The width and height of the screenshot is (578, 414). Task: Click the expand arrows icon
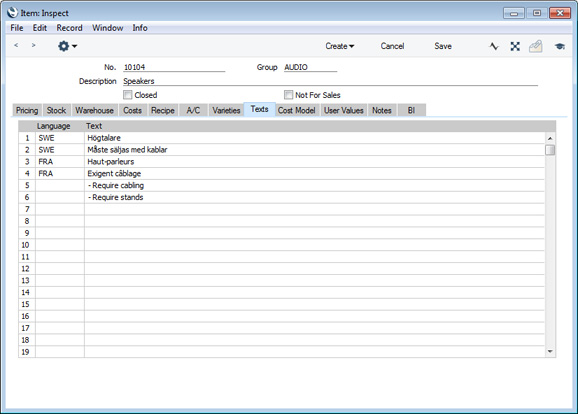[515, 46]
